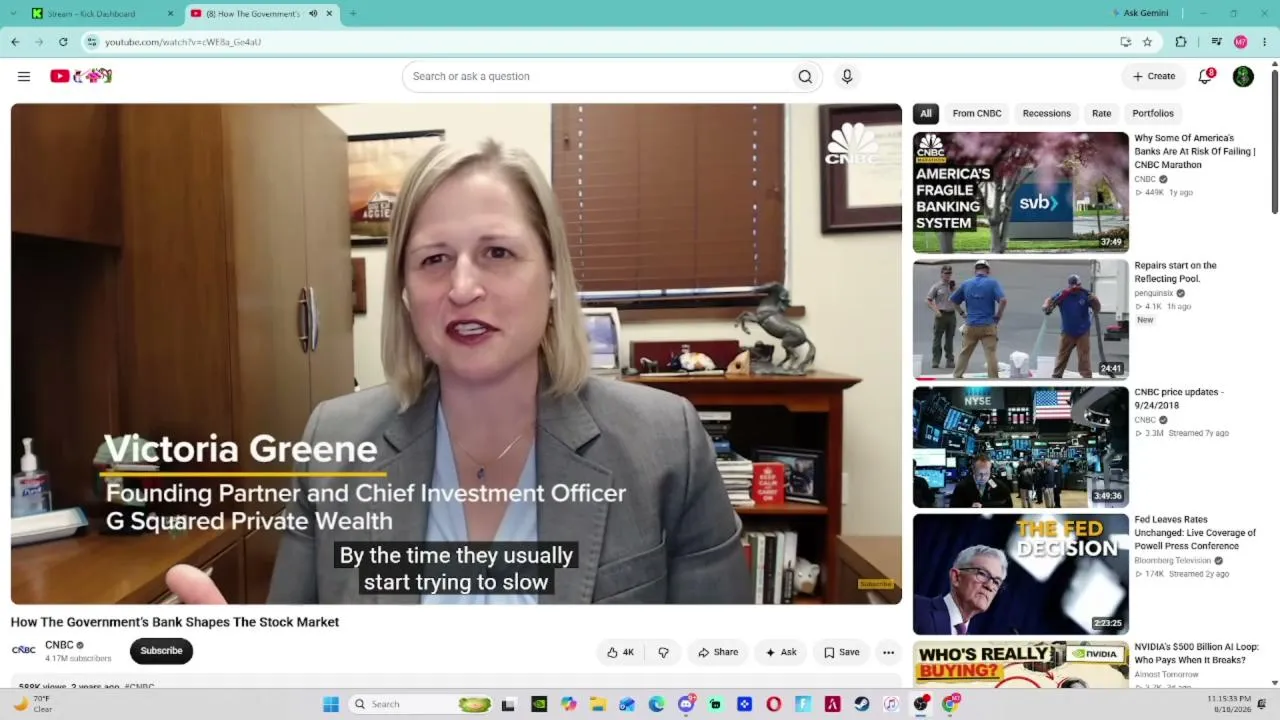Open File Explorer from the taskbar
Image resolution: width=1280 pixels, height=720 pixels.
pos(597,704)
